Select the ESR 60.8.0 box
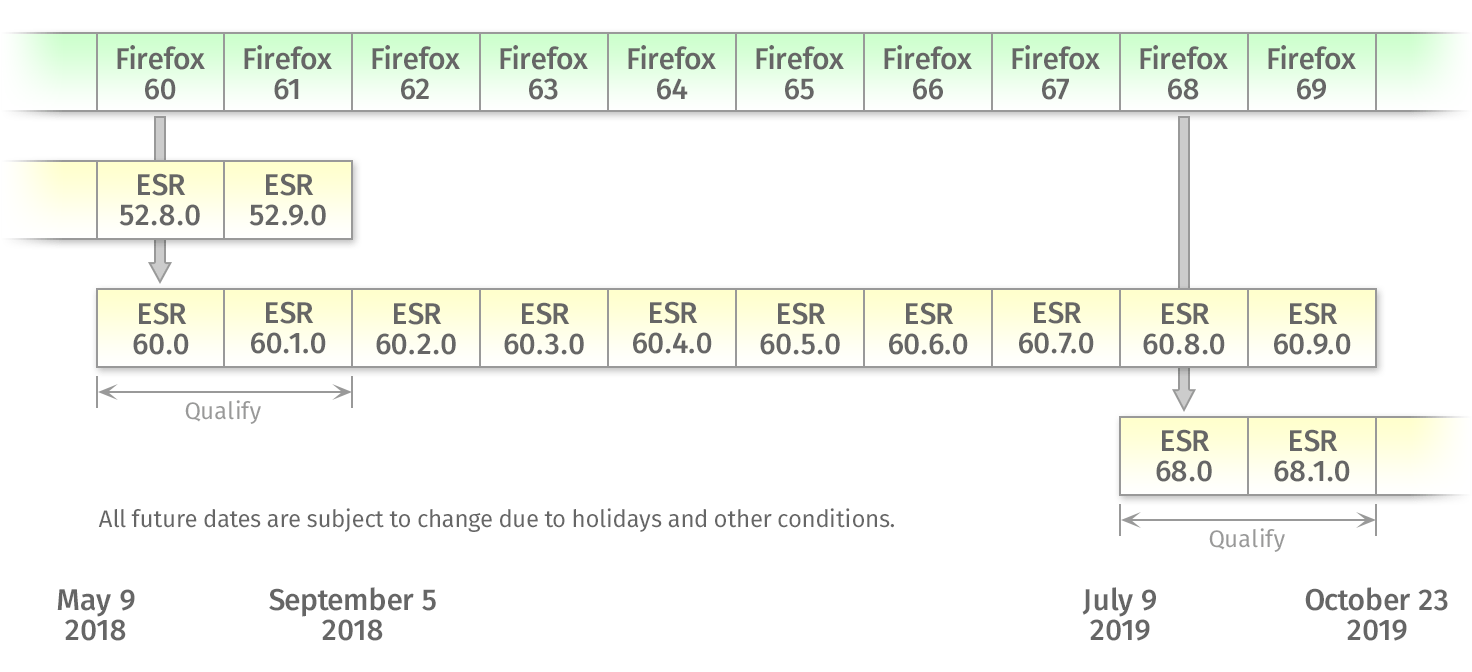The image size is (1472, 672). click(1184, 328)
